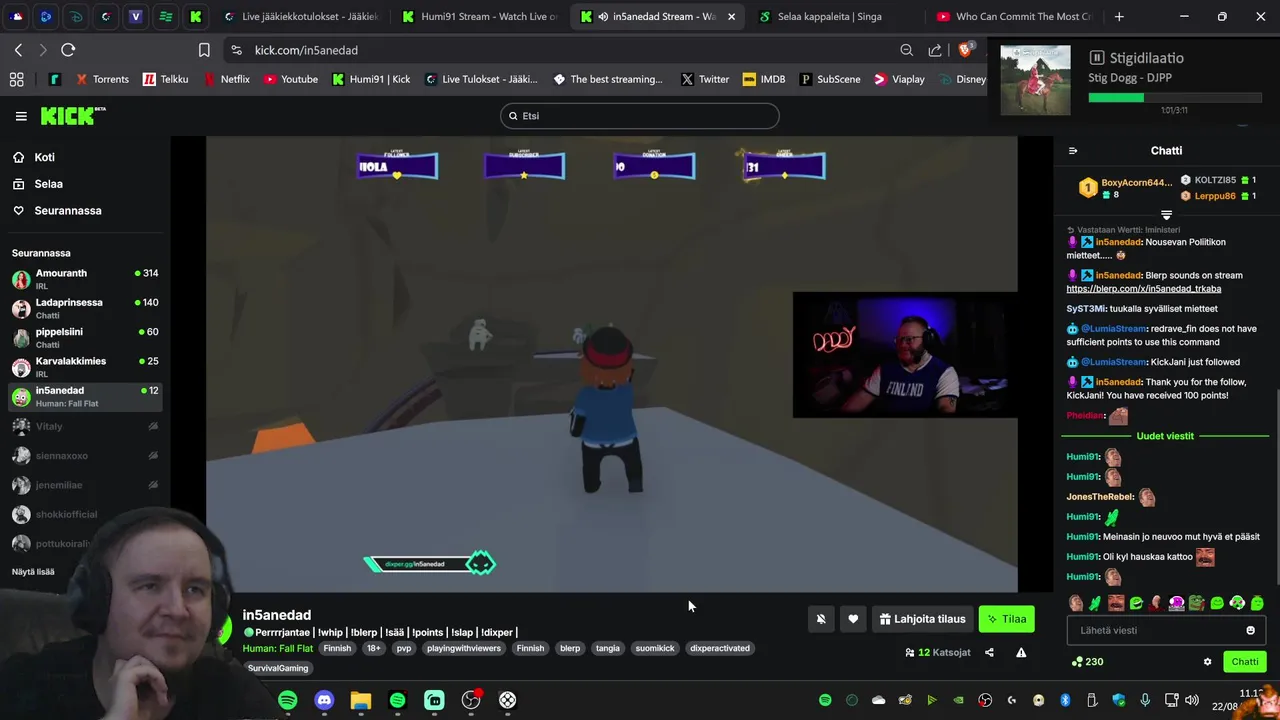Close the in5anedad Stream tab

click(731, 17)
